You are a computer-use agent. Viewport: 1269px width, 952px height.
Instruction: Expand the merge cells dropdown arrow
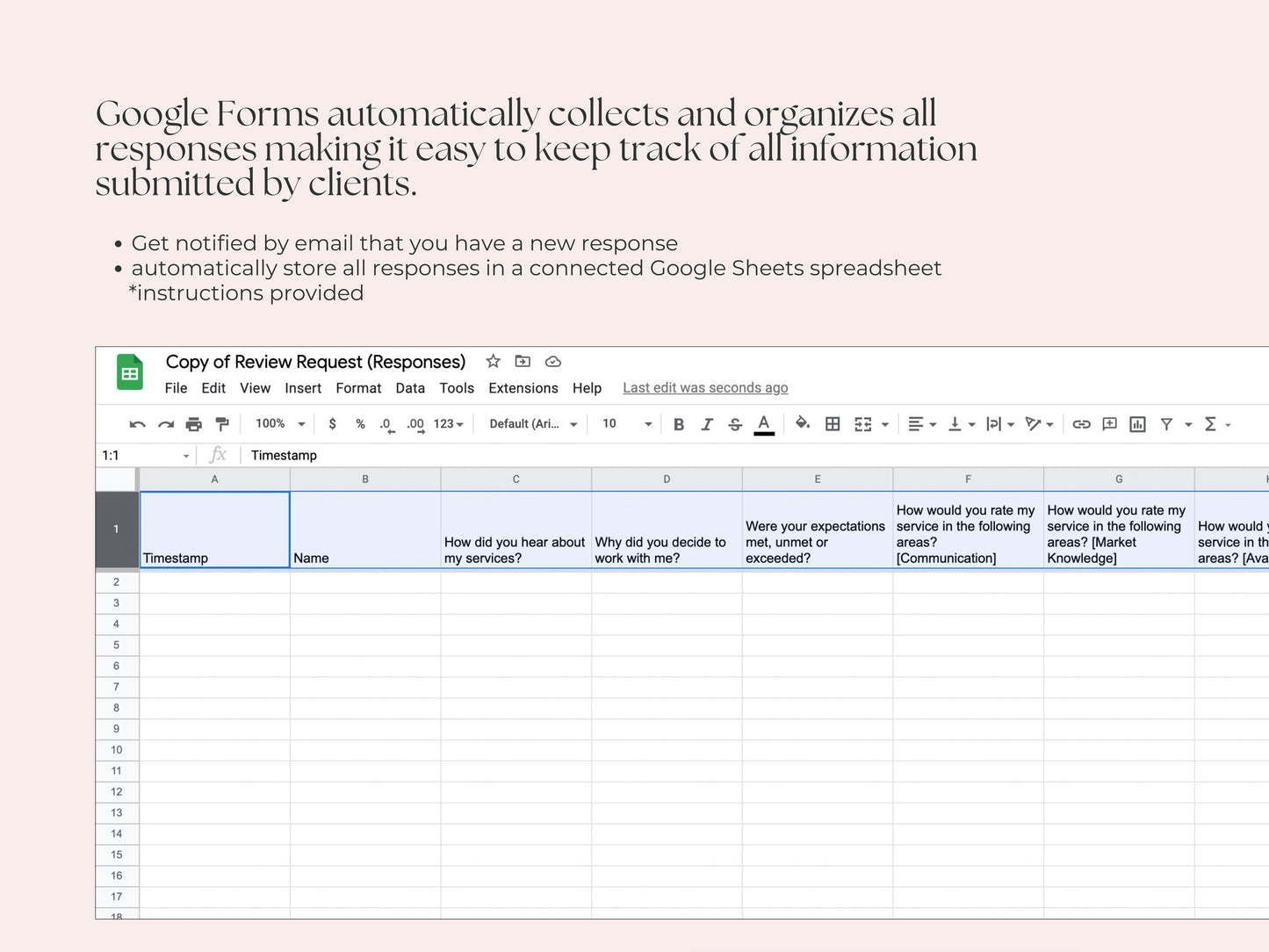coord(885,425)
